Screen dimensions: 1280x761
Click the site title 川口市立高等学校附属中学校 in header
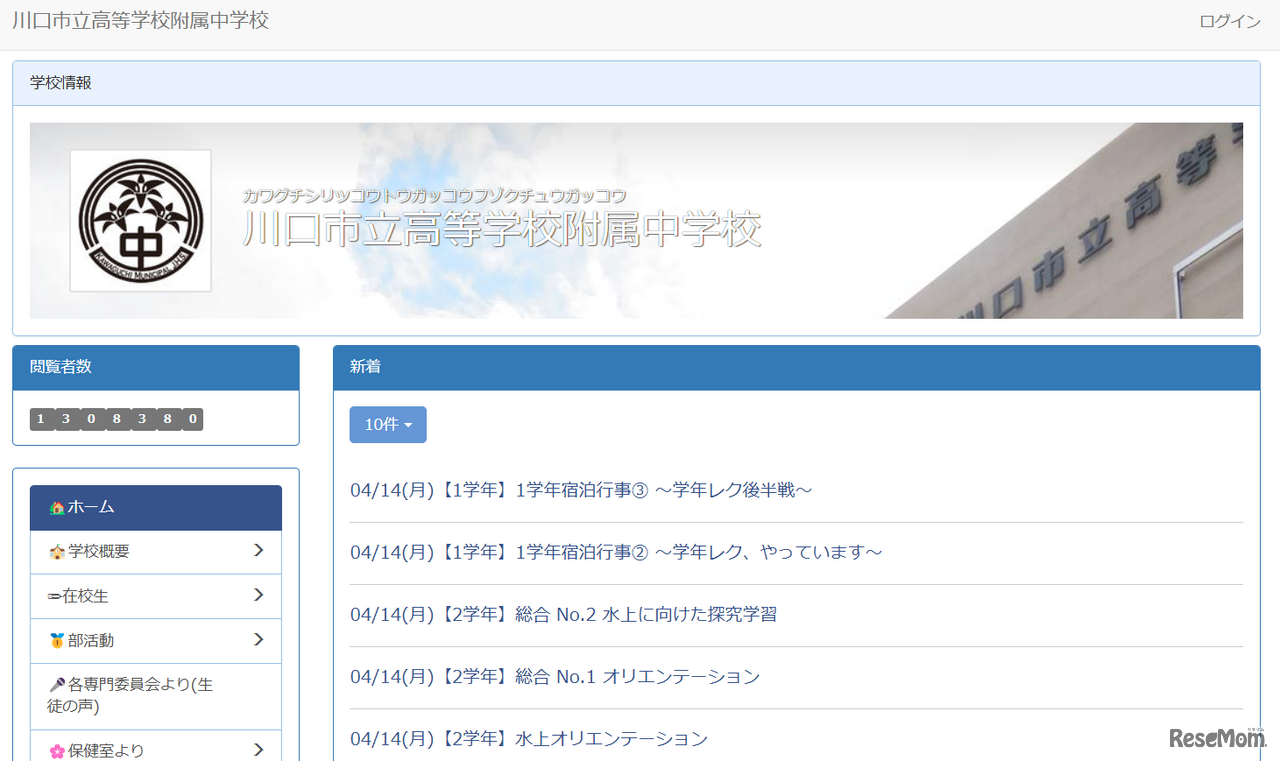click(141, 21)
